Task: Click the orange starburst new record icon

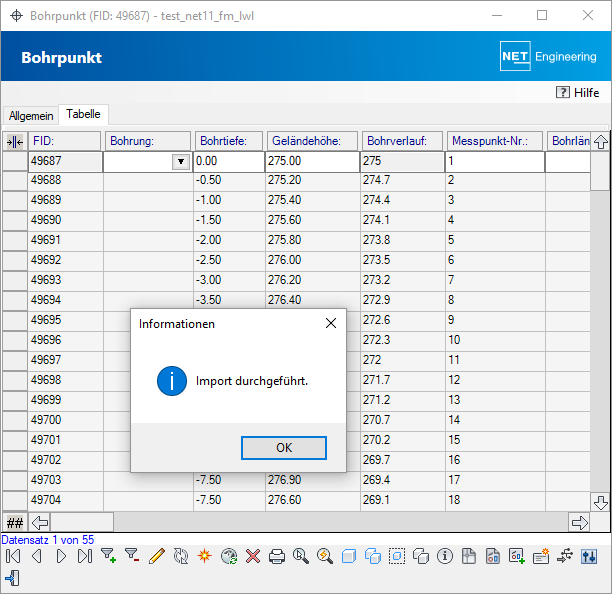Action: pos(205,556)
